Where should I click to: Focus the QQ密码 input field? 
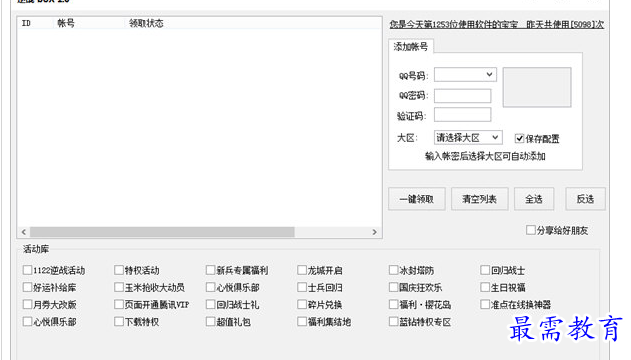(x=462, y=96)
